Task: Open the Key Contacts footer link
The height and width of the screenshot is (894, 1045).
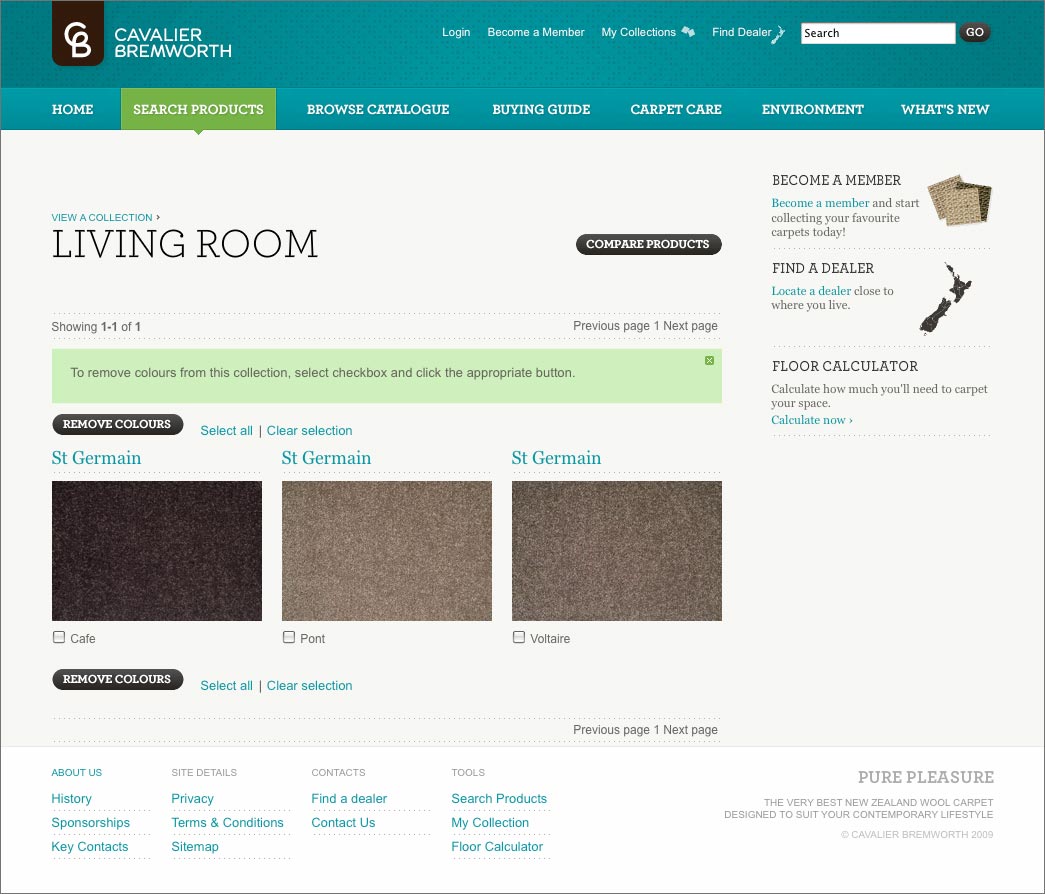Action: [89, 847]
